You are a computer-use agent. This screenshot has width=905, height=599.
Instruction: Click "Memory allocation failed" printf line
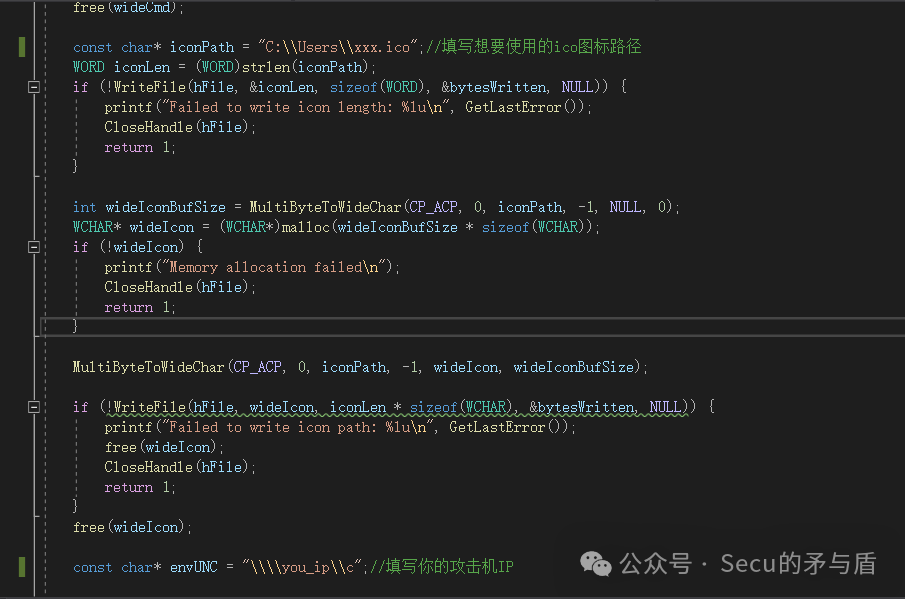point(252,267)
